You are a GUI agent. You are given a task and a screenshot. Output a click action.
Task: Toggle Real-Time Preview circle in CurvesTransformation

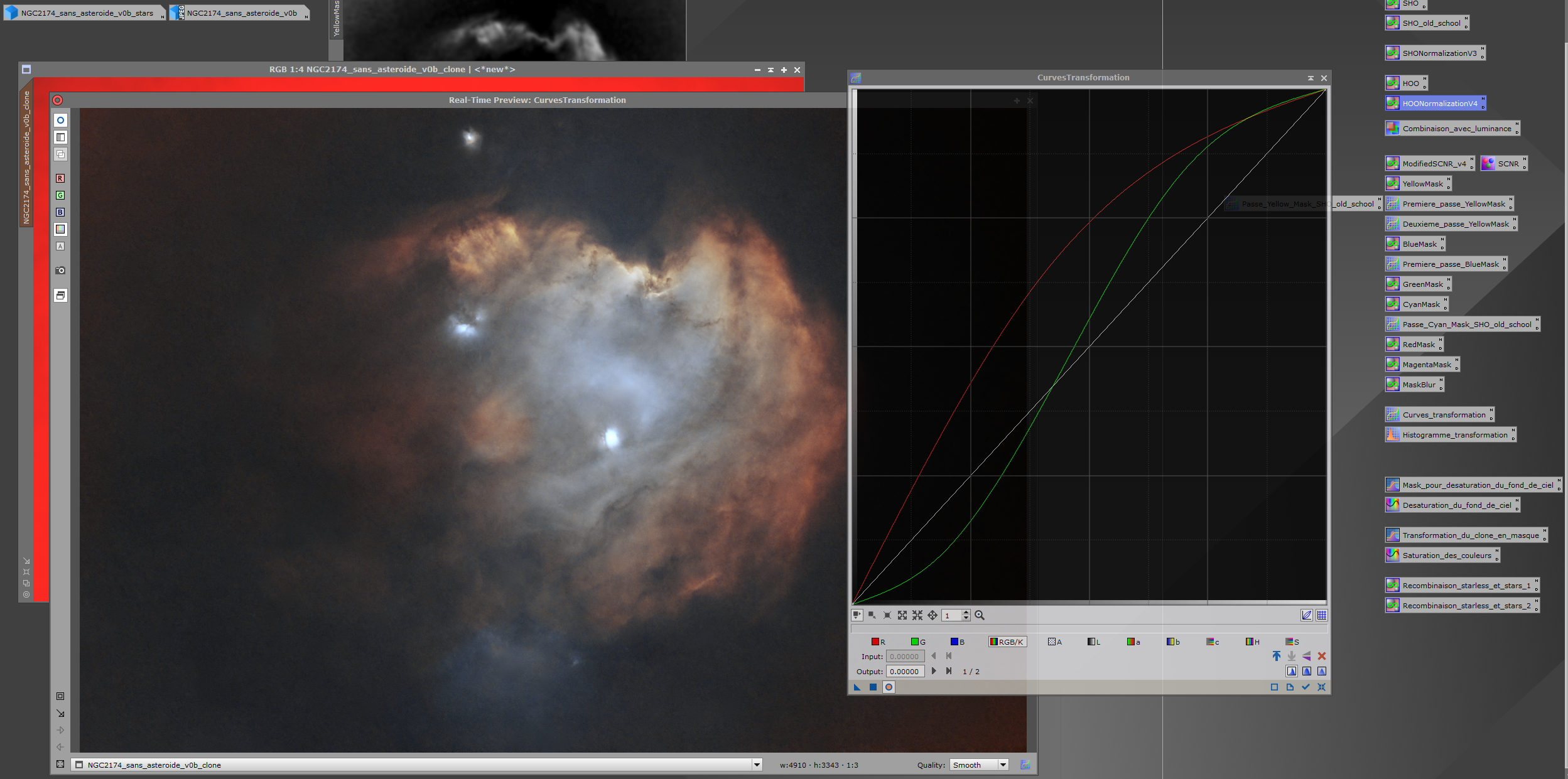click(x=889, y=687)
